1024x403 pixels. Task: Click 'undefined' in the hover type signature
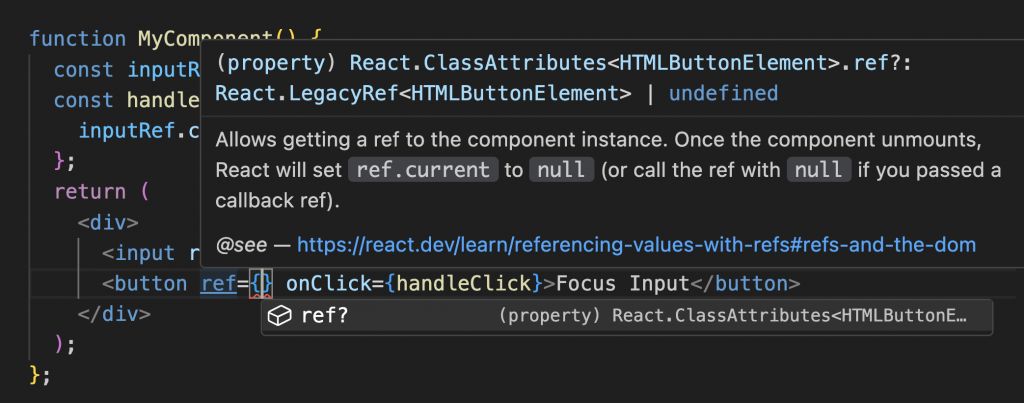(724, 93)
